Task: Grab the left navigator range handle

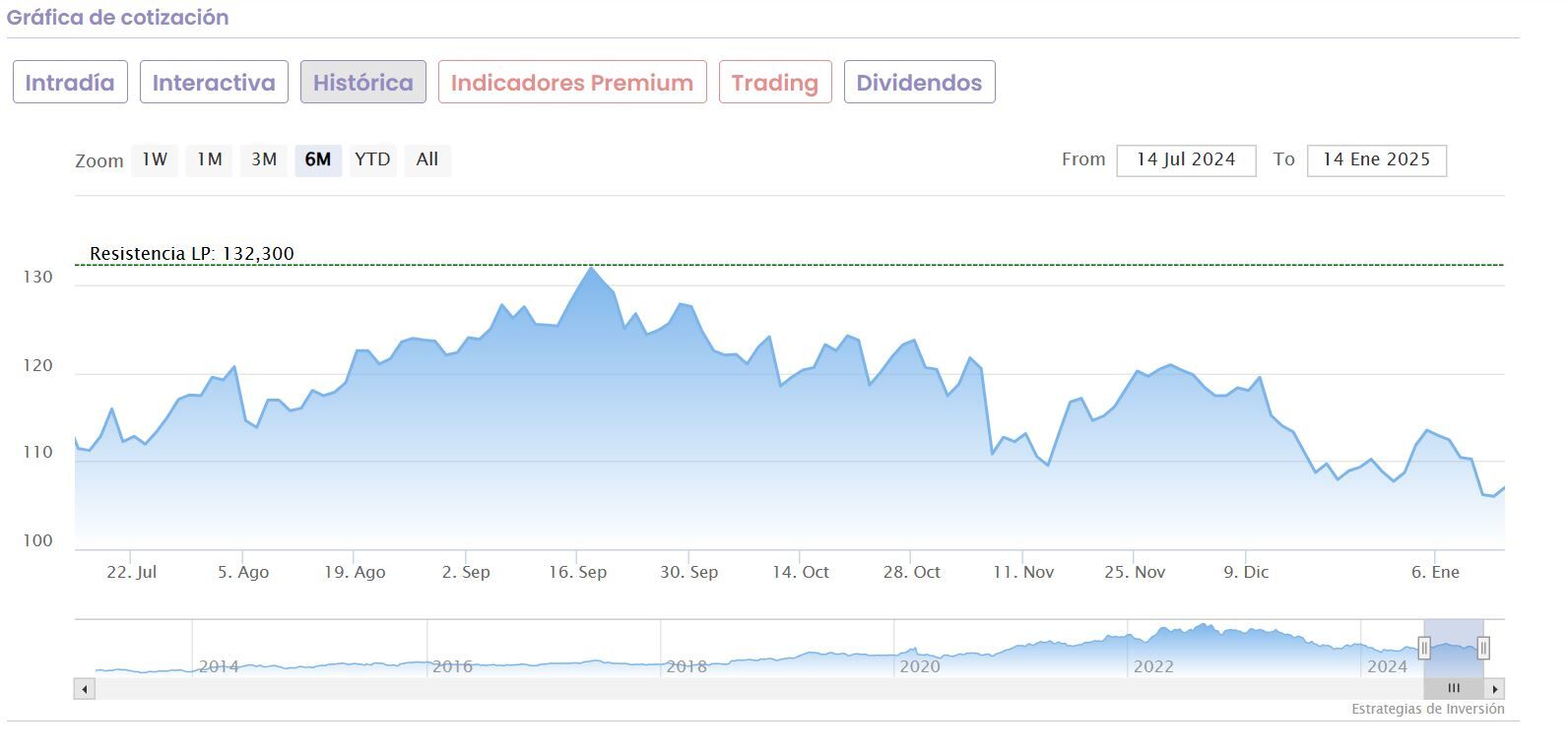Action: tap(1424, 648)
